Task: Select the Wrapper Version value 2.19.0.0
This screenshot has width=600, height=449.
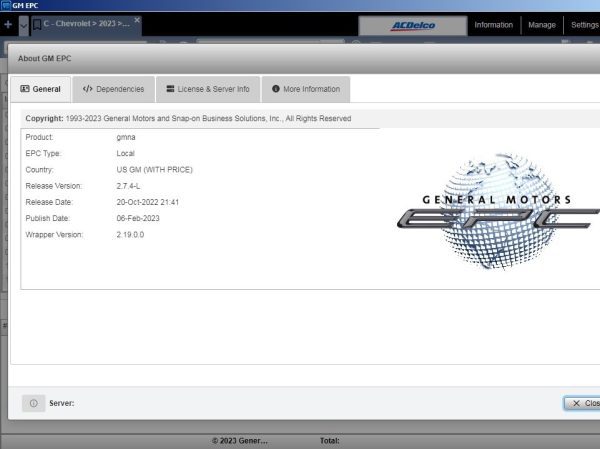Action: [x=130, y=235]
